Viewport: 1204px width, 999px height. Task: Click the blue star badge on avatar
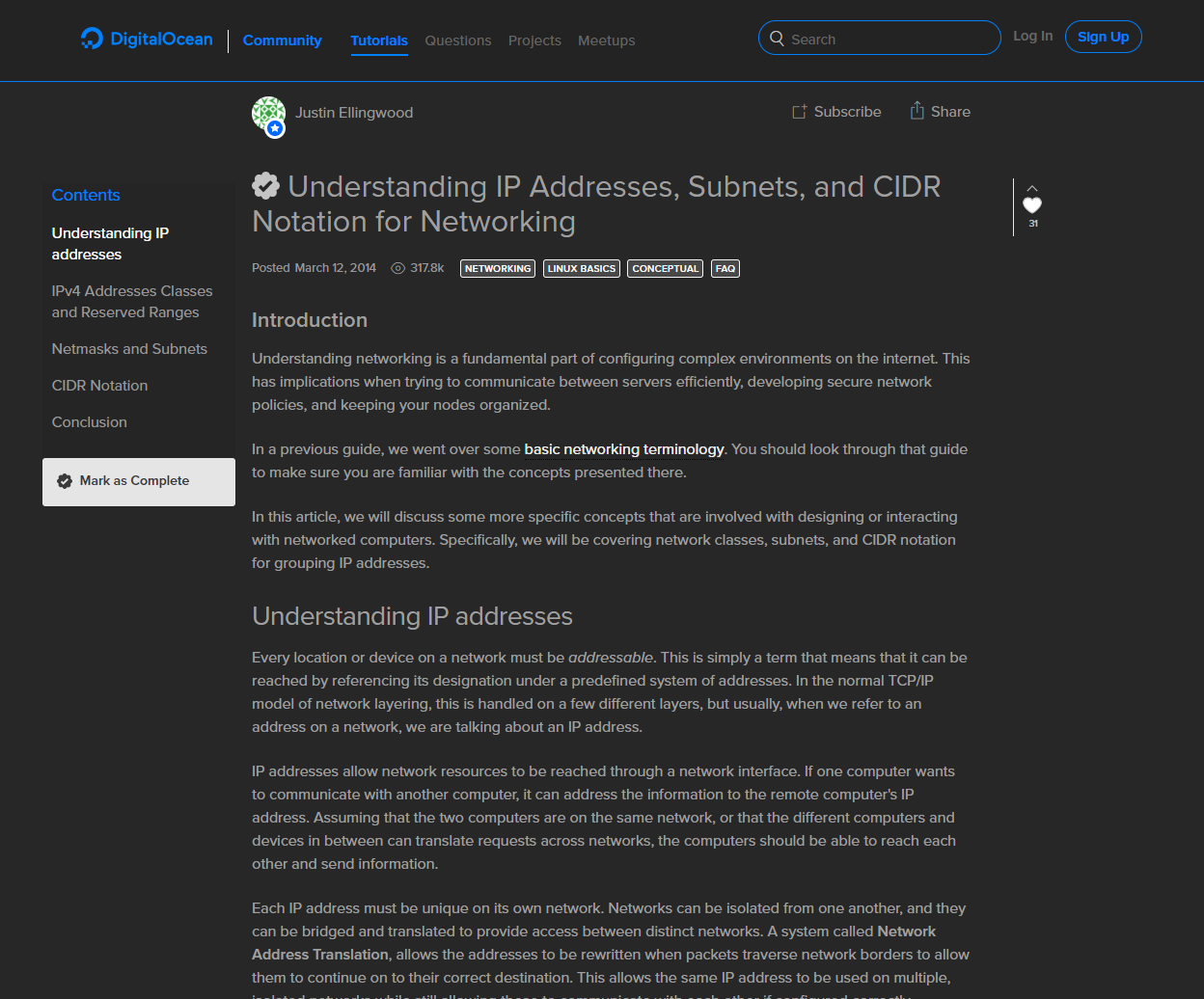275,128
